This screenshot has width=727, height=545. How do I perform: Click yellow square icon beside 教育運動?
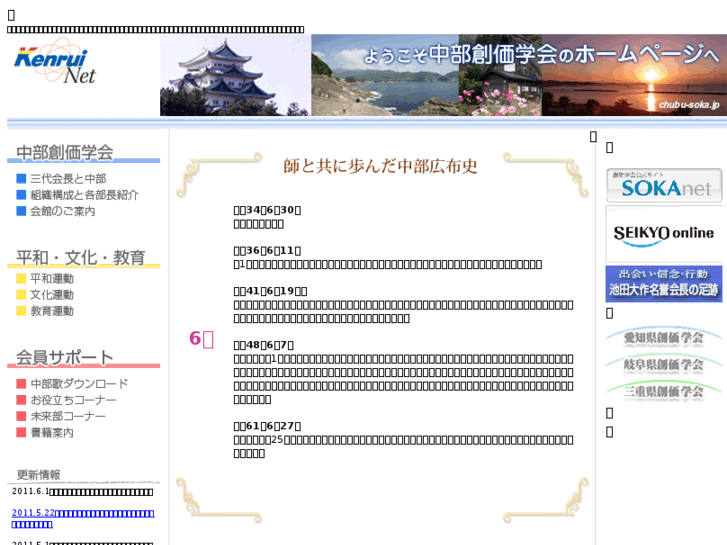coord(21,311)
